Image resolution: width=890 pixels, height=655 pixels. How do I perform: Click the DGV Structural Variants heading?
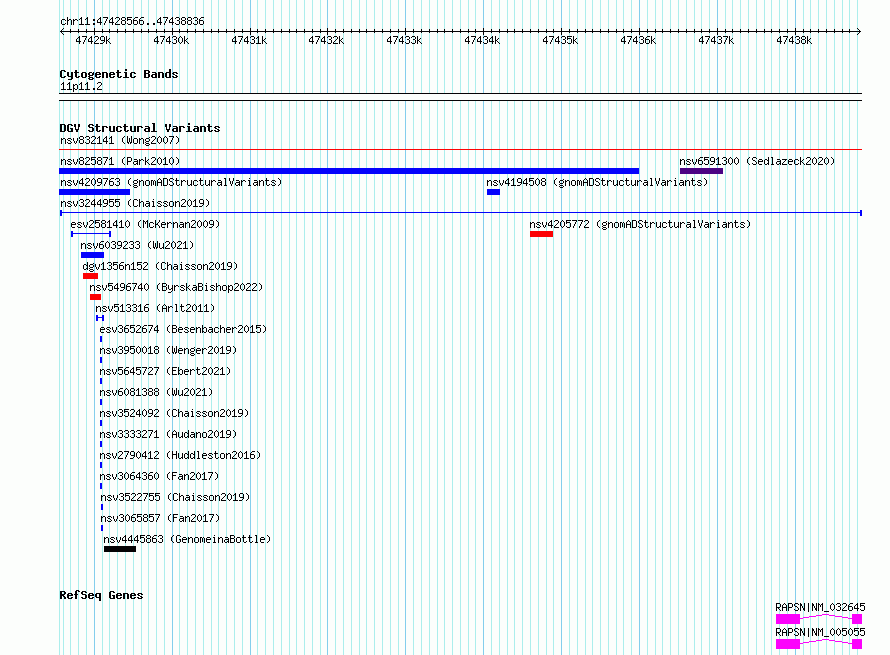pos(140,128)
